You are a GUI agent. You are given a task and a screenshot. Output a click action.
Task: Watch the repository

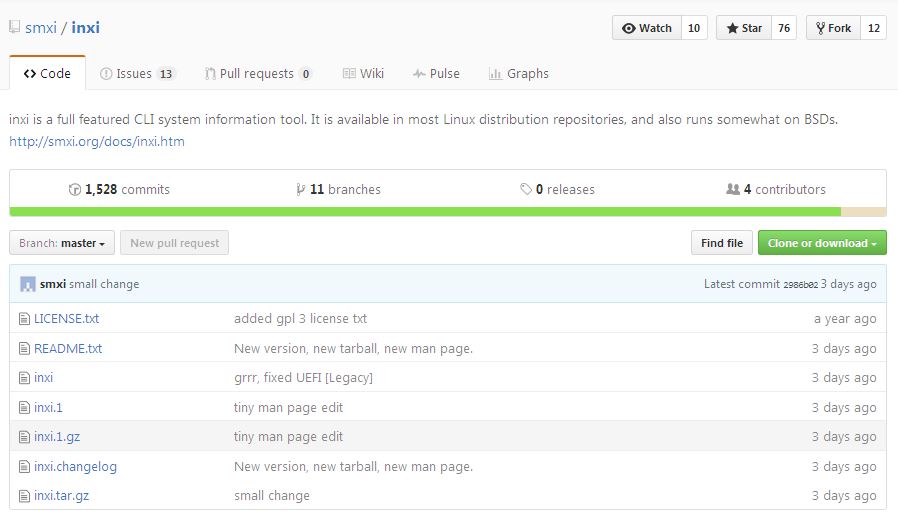647,28
